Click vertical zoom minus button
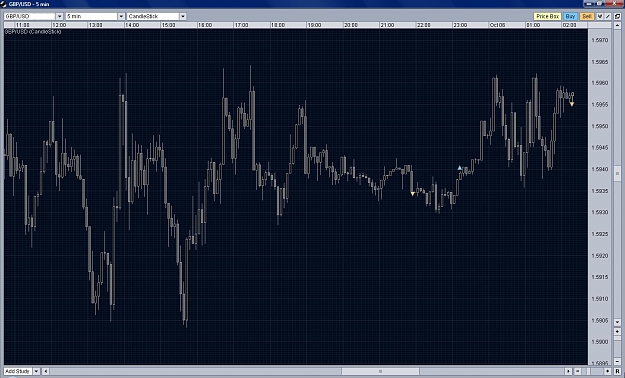 pyautogui.click(x=617, y=362)
